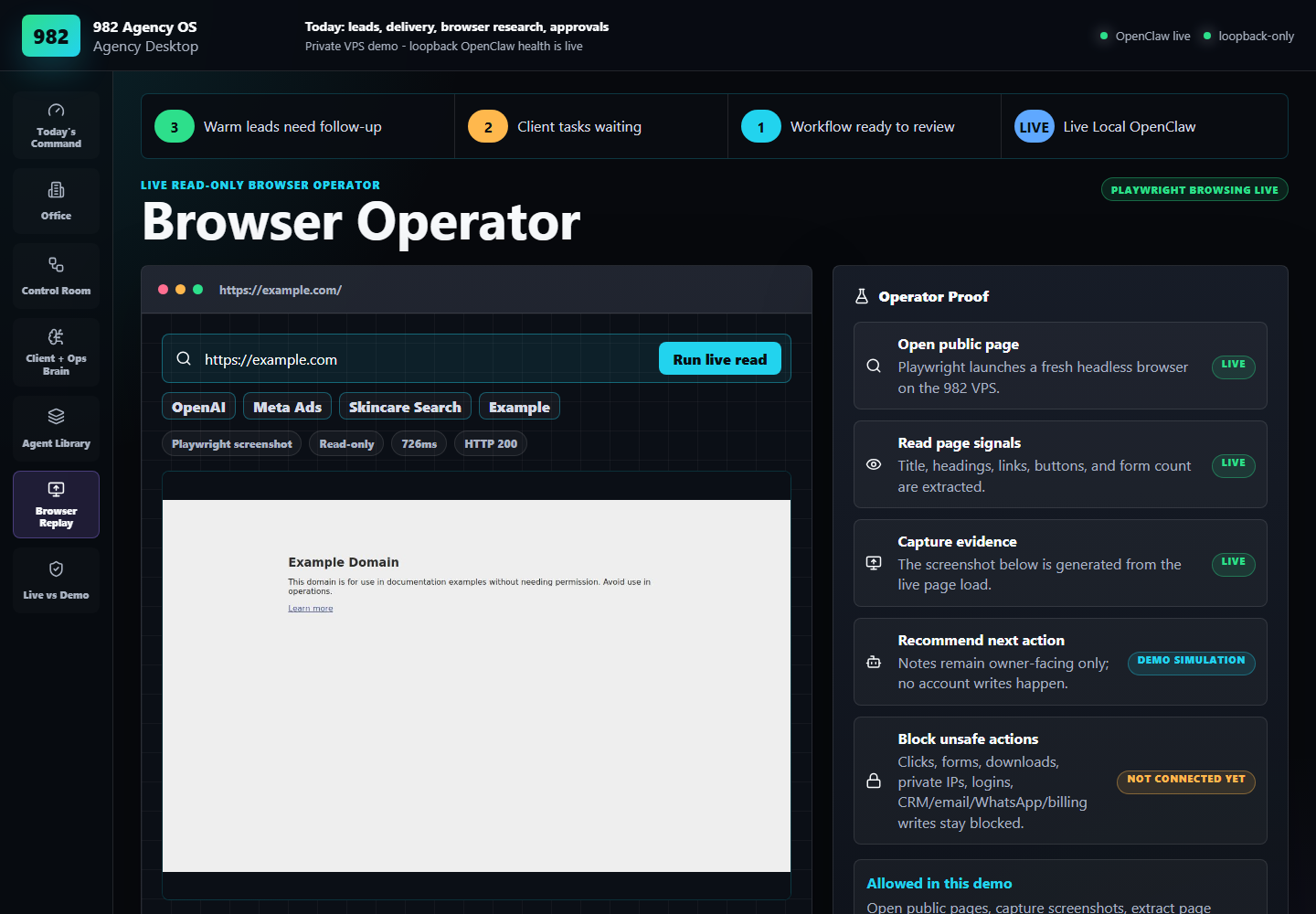Viewport: 1316px width, 914px height.
Task: Click the blue LIVE circle badge
Action: (1035, 126)
